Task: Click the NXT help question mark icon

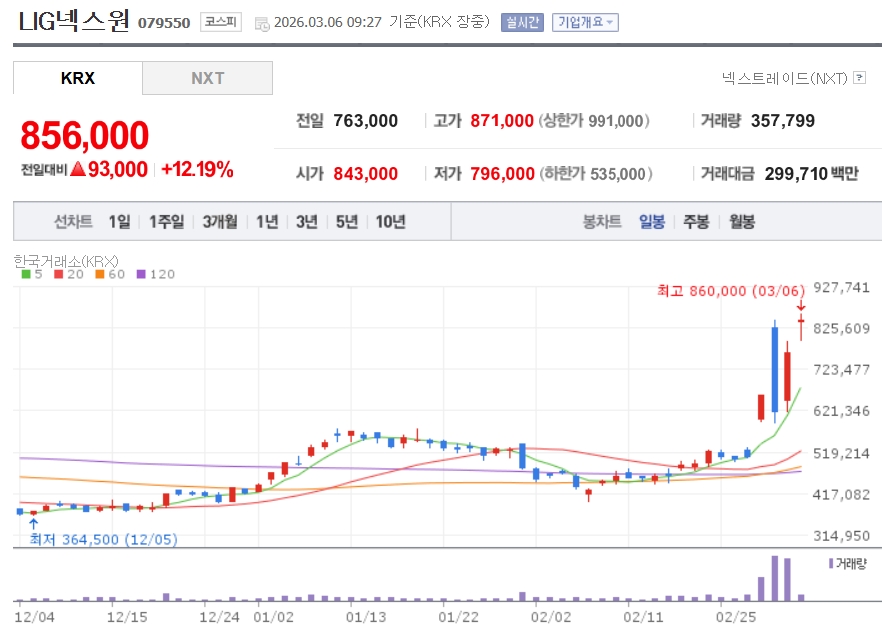Action: pos(860,77)
